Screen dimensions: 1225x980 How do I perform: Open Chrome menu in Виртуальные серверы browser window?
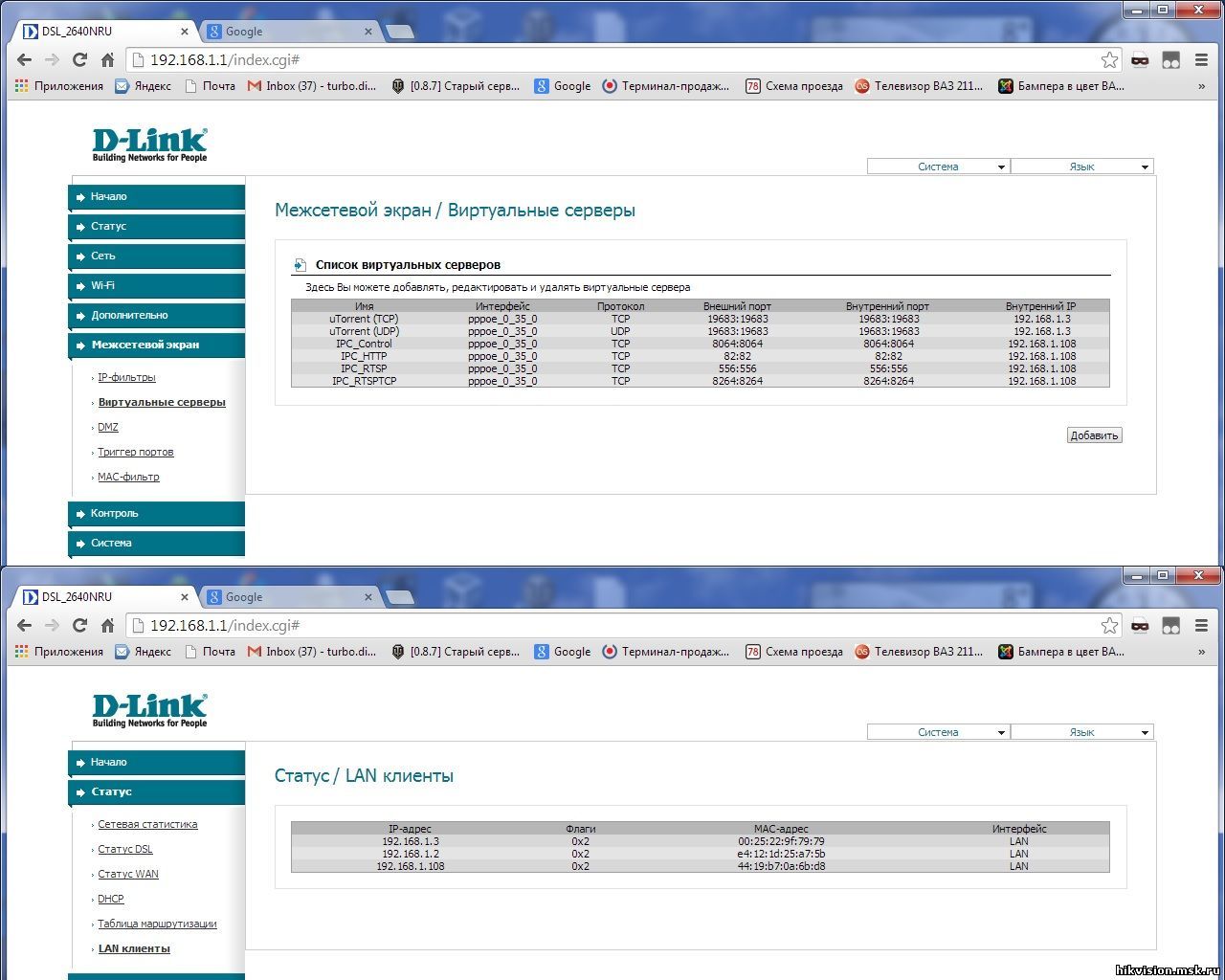click(1202, 60)
